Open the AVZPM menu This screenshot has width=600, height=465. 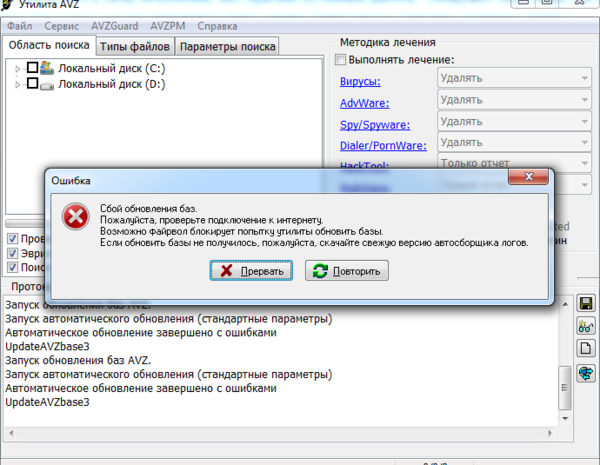point(168,26)
